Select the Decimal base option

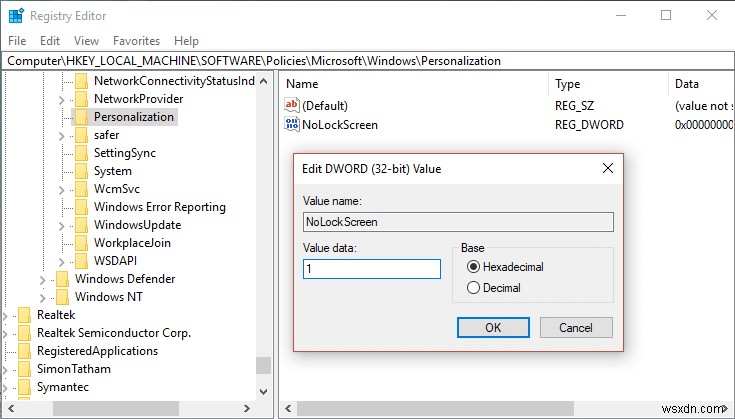(x=473, y=288)
